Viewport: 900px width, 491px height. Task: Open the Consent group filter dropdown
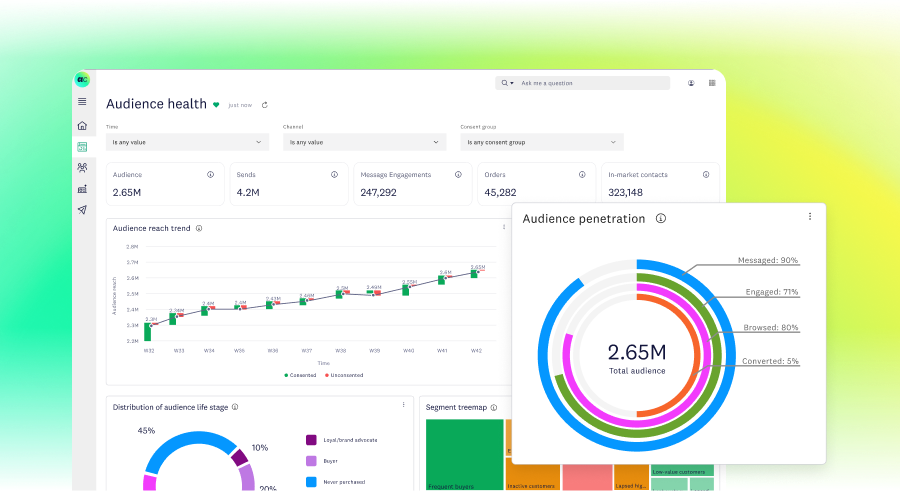tap(541, 142)
